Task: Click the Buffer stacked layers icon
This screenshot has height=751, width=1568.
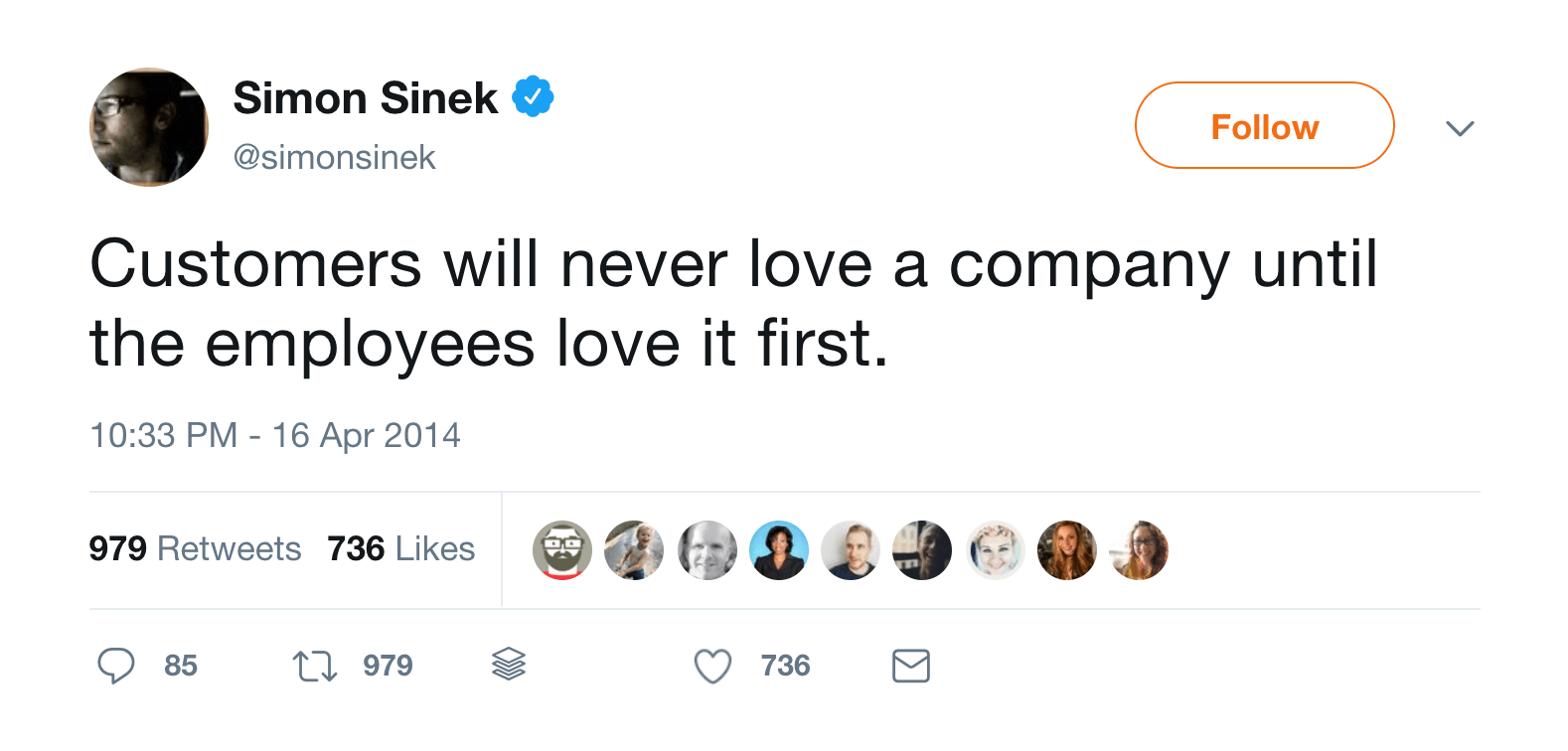Action: tap(509, 664)
